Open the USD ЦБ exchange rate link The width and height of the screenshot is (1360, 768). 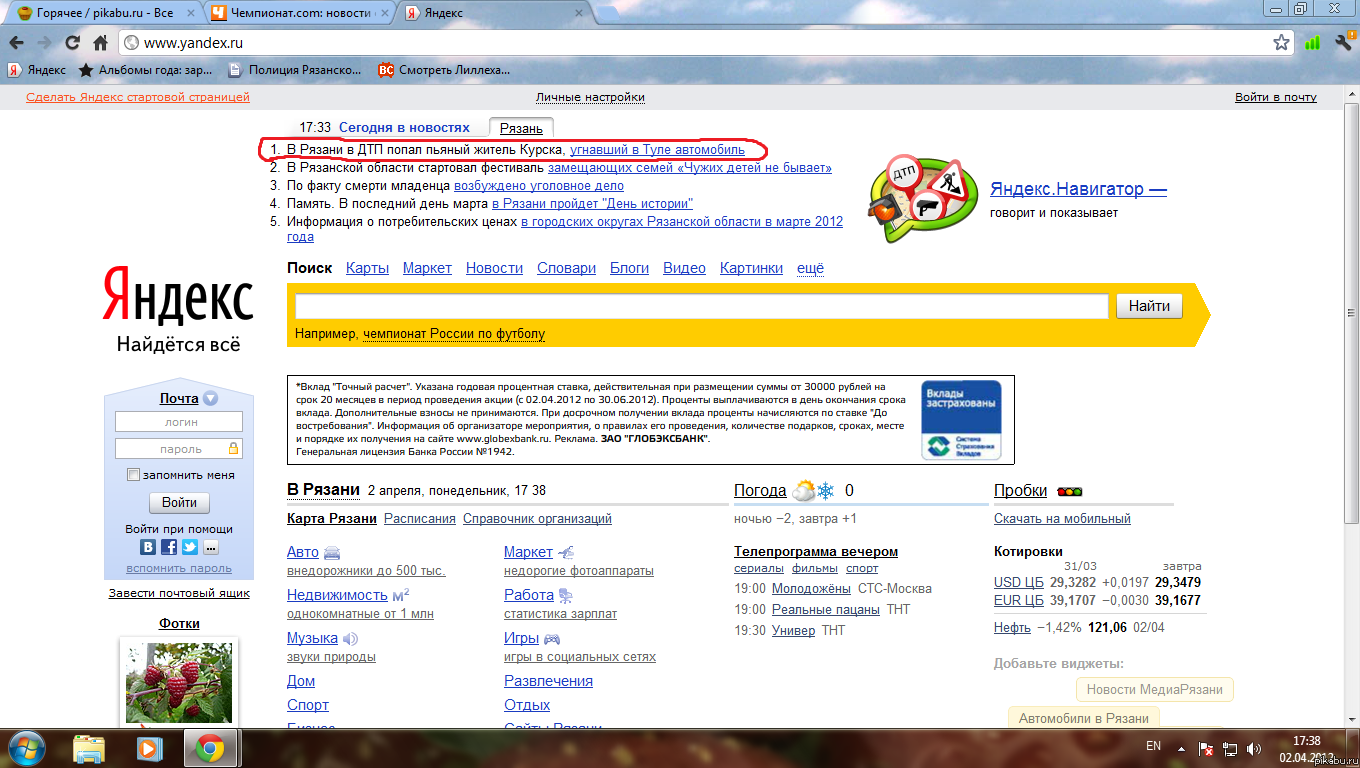point(1019,582)
